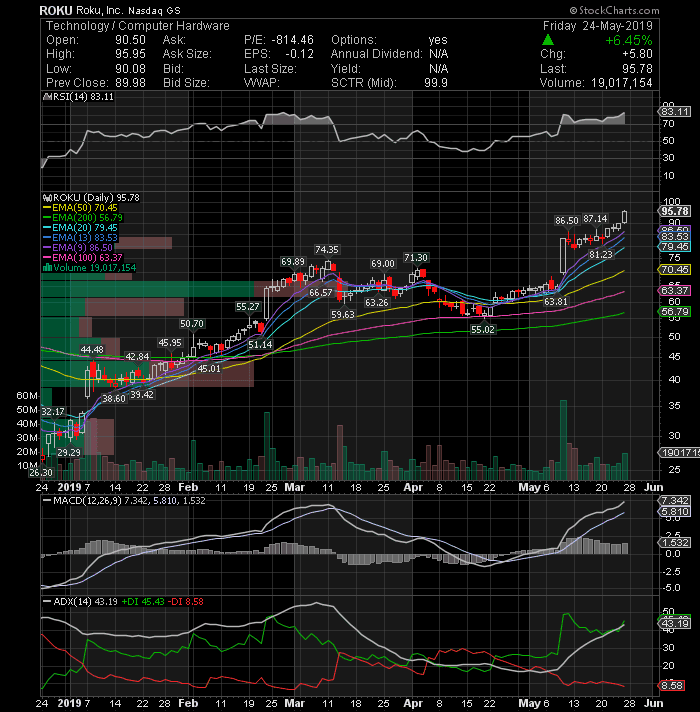
Task: Click the 63.37 tag on the right price axis
Action: click(675, 290)
